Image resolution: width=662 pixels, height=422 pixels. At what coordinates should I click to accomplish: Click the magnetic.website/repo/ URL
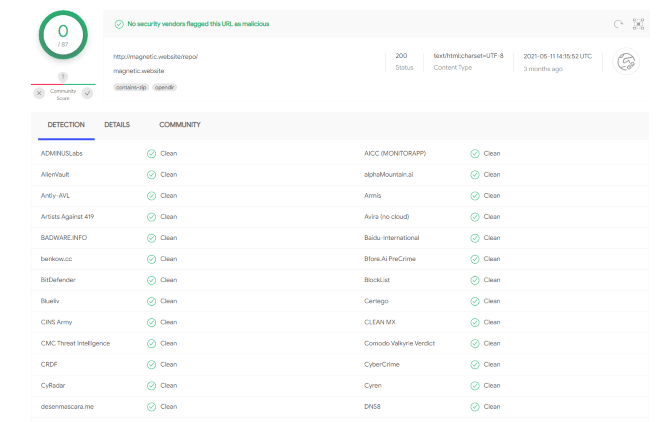155,56
